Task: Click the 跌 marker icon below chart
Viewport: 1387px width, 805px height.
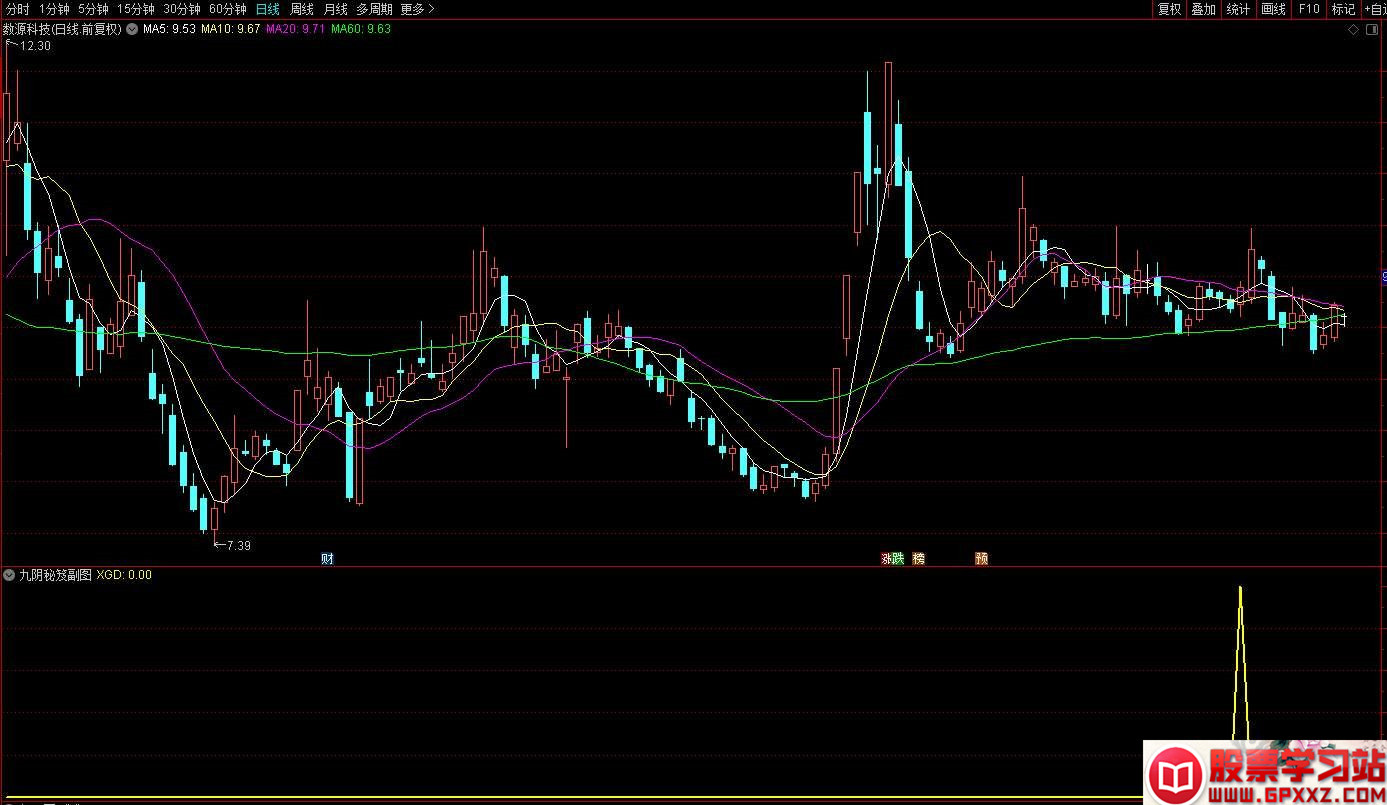Action: (x=898, y=559)
